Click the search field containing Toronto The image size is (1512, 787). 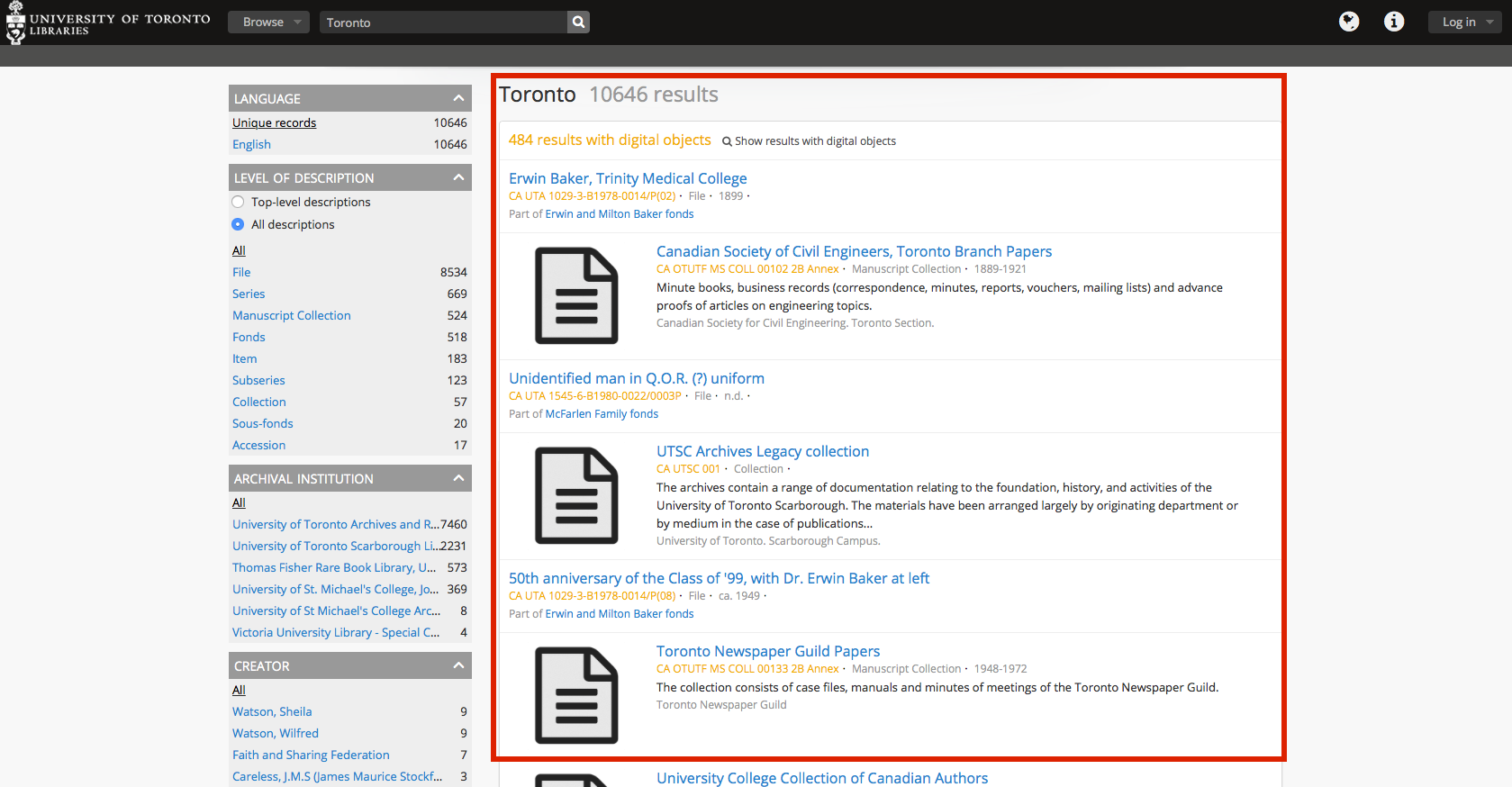[x=443, y=22]
